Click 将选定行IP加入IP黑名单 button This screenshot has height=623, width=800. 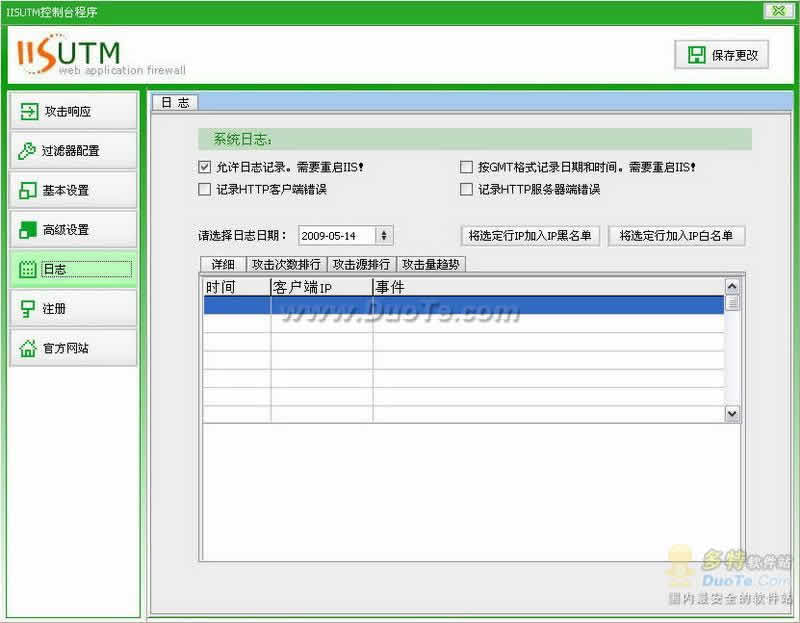(530, 236)
